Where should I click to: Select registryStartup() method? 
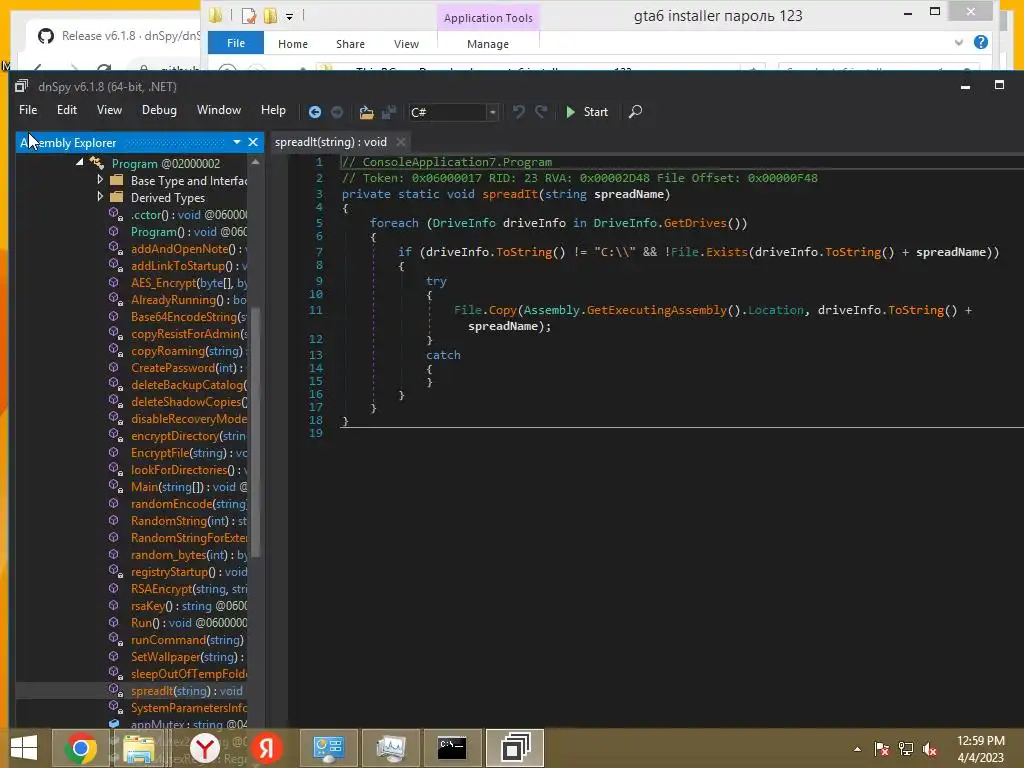click(189, 571)
